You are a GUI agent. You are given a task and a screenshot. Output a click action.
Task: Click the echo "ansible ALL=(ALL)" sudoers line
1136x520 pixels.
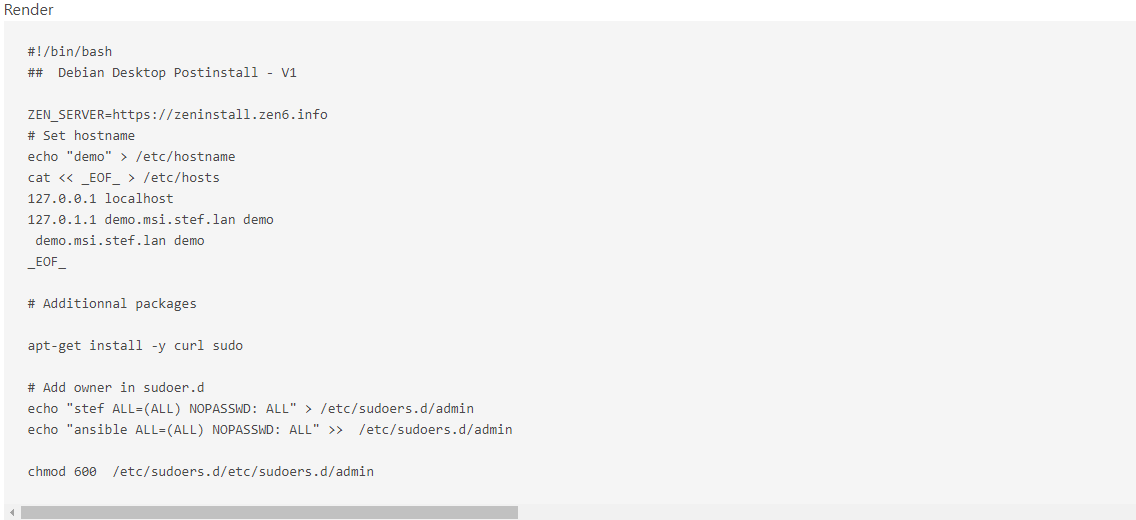pyautogui.click(x=270, y=430)
